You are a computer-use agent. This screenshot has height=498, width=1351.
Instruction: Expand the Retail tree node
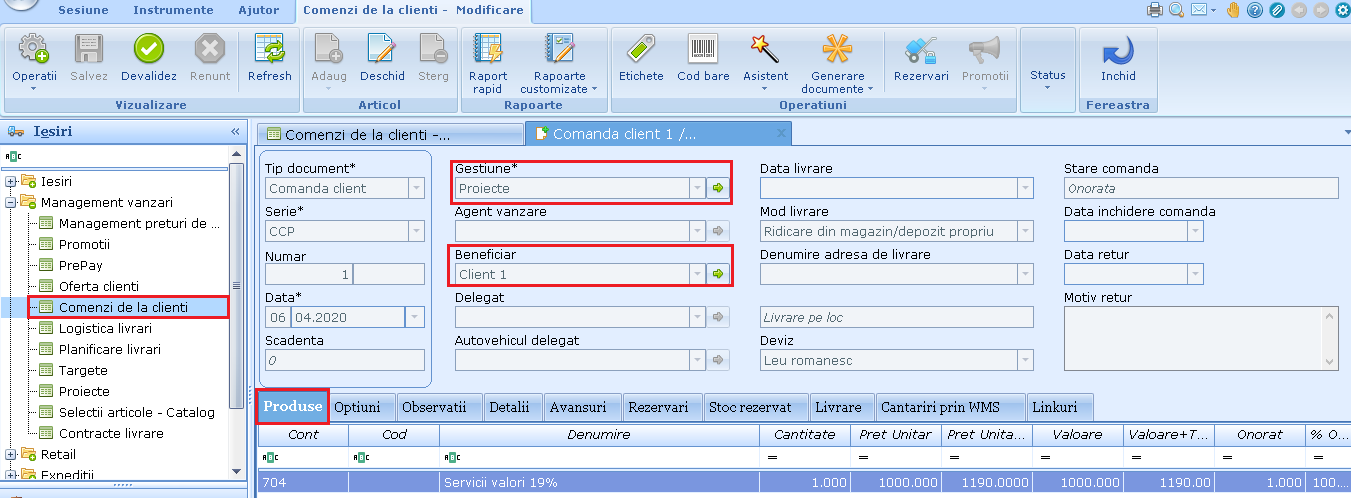11,455
